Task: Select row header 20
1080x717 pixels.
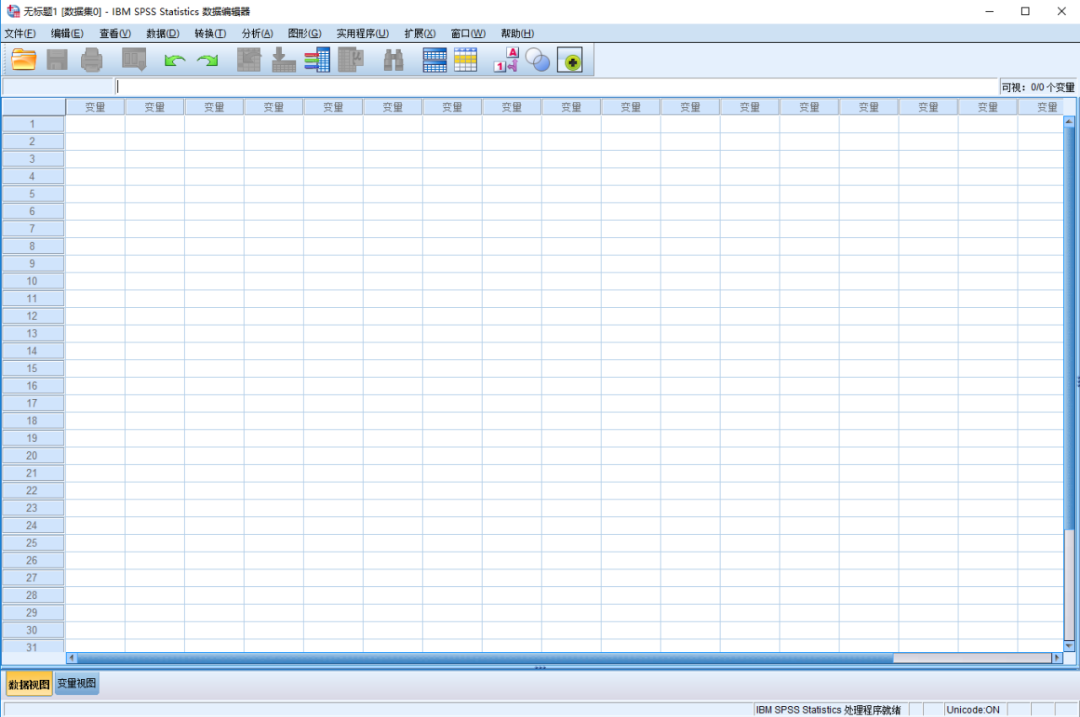Action: click(32, 455)
